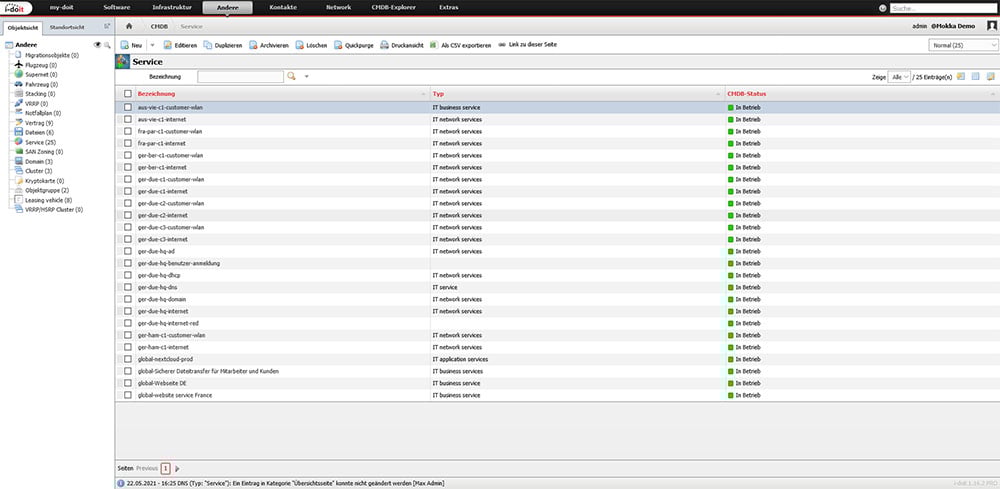This screenshot has width=1000, height=489.
Task: Click the search icon in Andere tree header
Action: click(x=107, y=45)
